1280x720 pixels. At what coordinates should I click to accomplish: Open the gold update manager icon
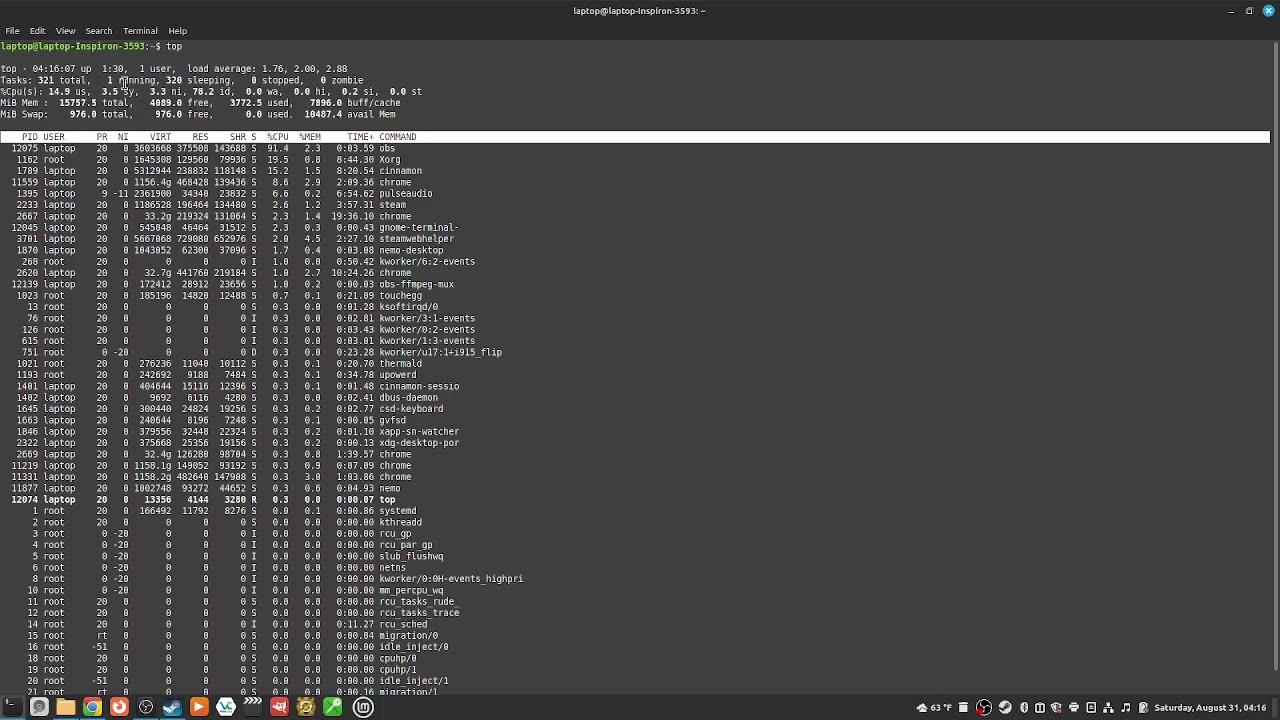pos(306,707)
